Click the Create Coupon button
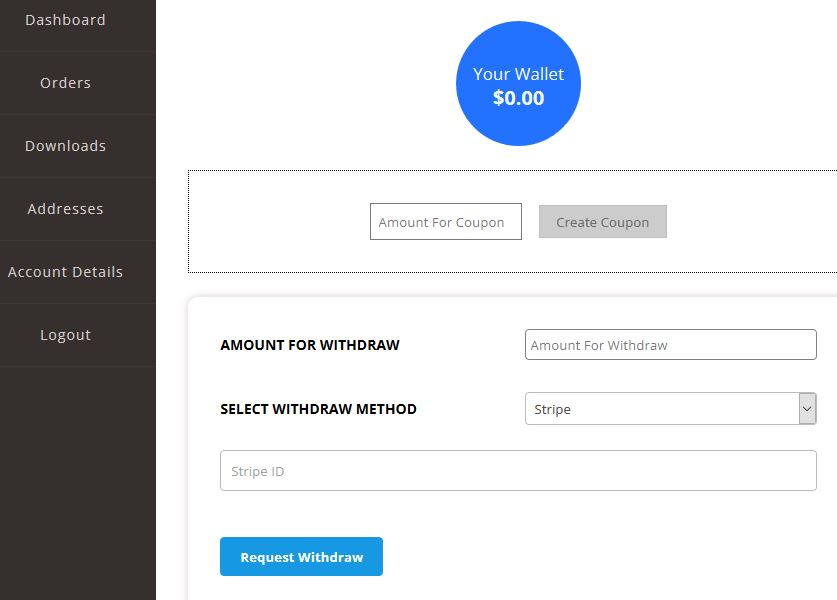Viewport: 837px width, 600px height. tap(603, 222)
